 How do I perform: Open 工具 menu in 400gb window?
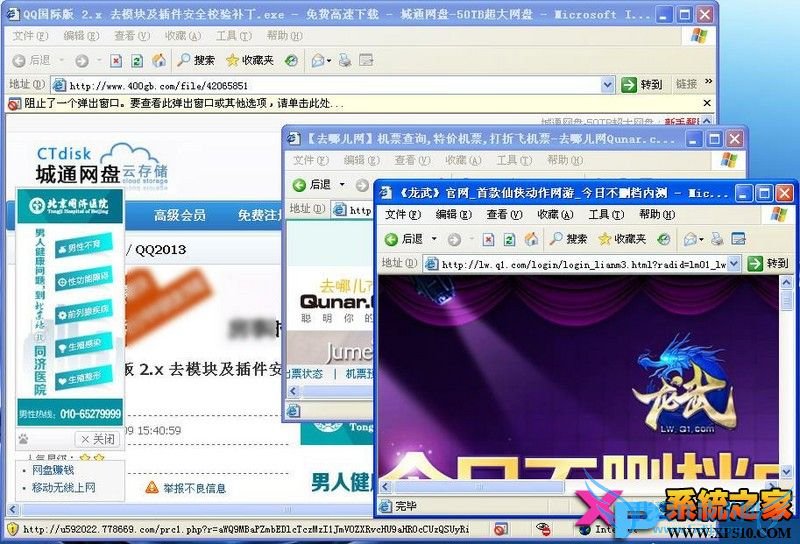(234, 36)
